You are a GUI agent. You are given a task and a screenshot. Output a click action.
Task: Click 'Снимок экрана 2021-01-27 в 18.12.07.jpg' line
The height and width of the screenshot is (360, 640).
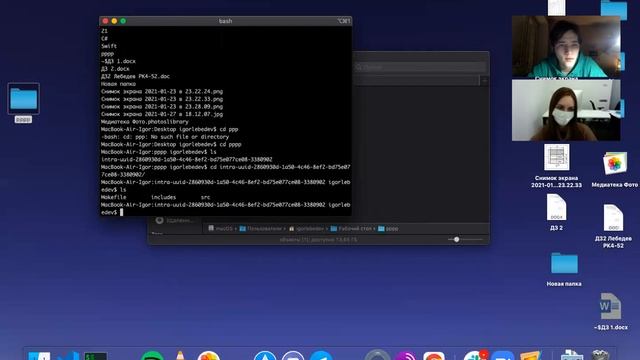coord(162,114)
